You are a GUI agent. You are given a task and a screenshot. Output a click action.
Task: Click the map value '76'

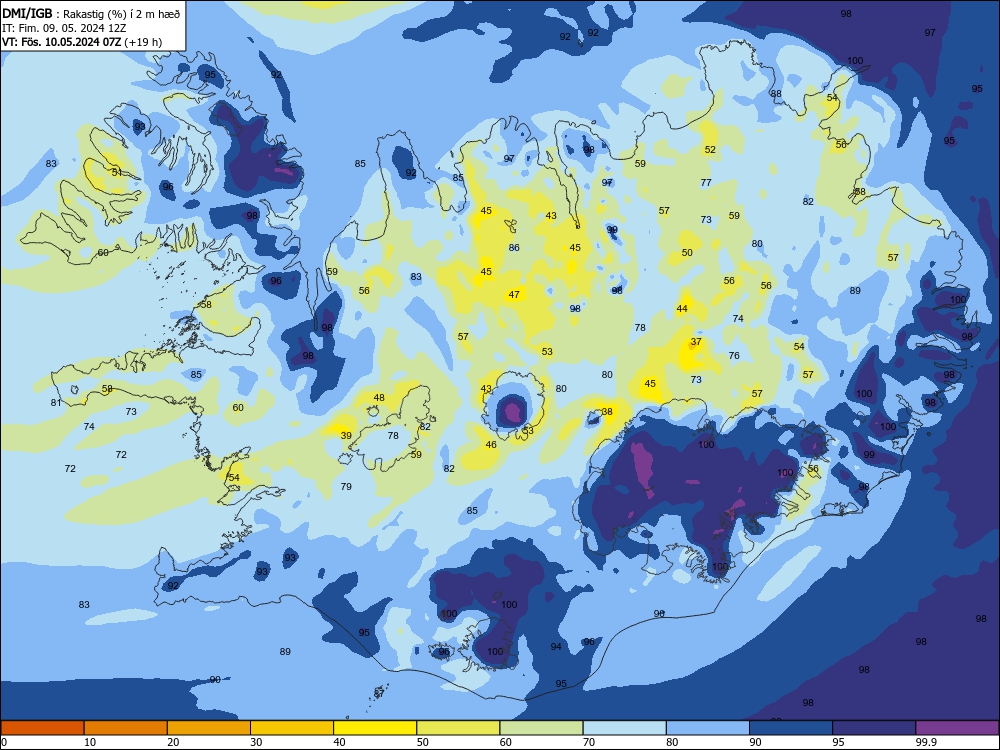point(734,356)
